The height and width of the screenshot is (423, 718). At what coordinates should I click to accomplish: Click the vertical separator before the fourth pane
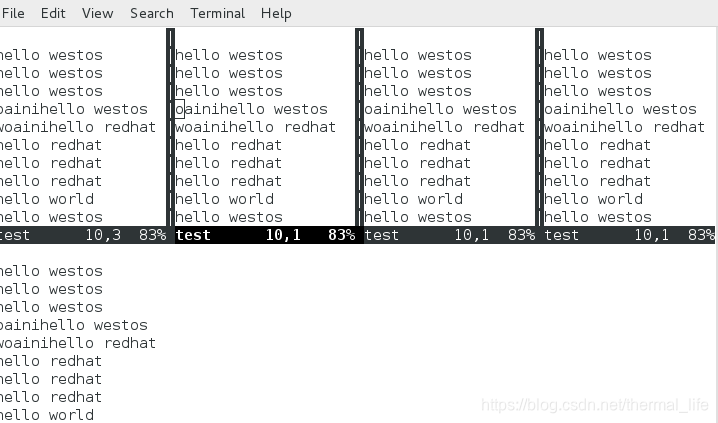click(539, 127)
